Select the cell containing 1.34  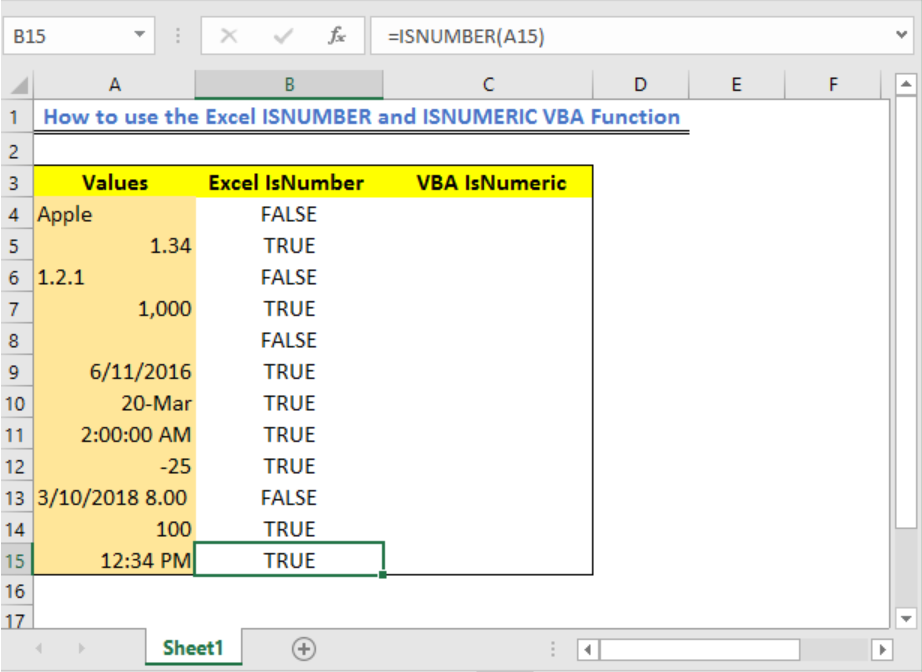[x=115, y=246]
